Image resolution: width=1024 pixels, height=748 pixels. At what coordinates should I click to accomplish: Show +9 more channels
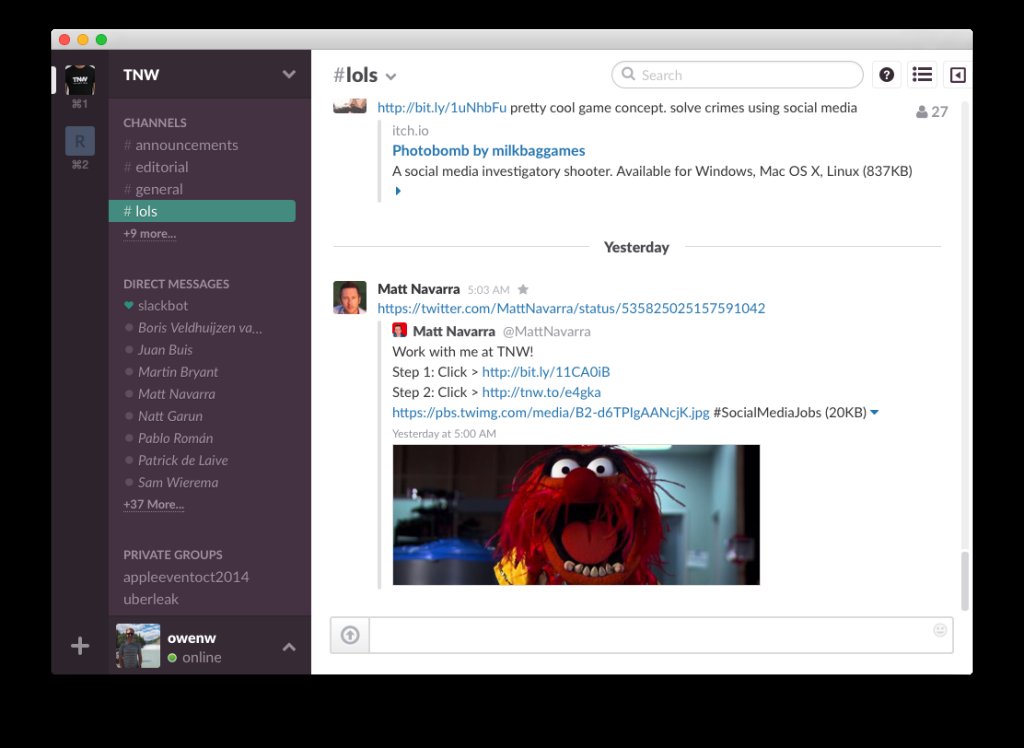pyautogui.click(x=149, y=234)
